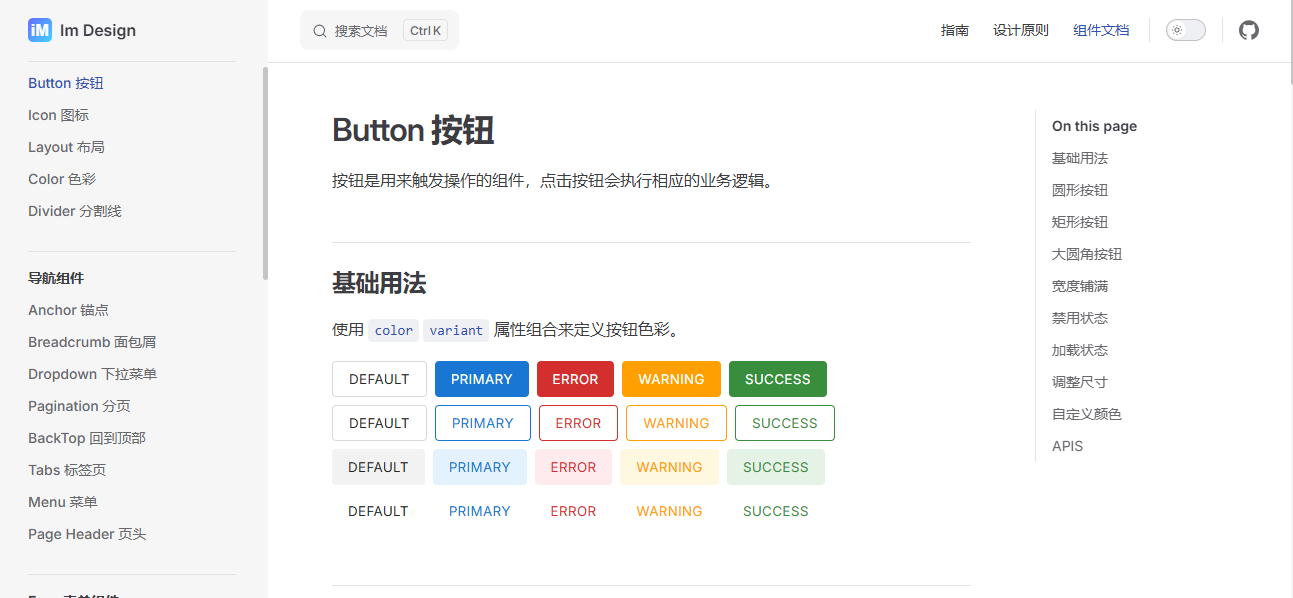Click the solid green SUCCESS button
1293x598 pixels.
pos(778,379)
